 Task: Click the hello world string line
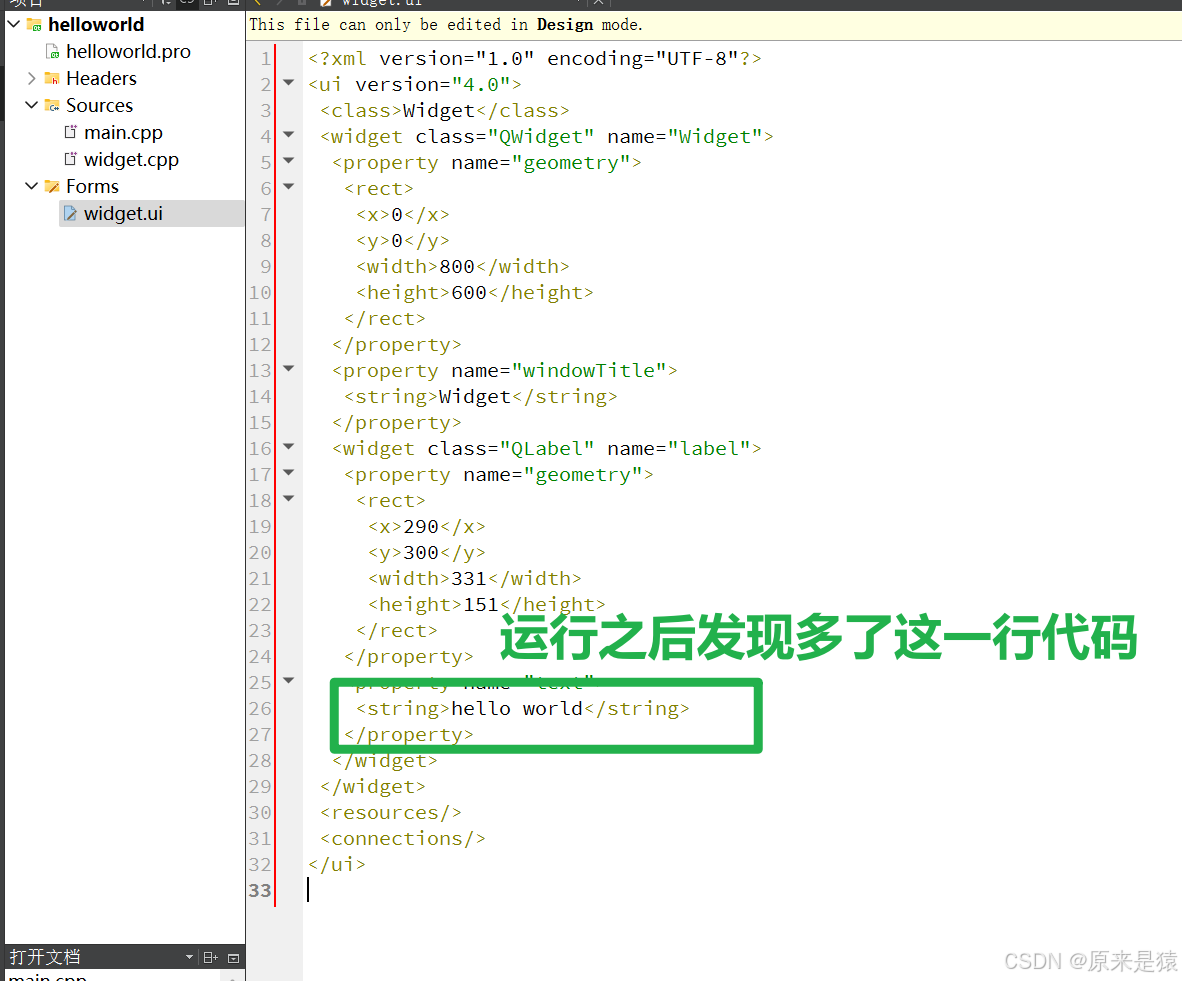(x=522, y=709)
